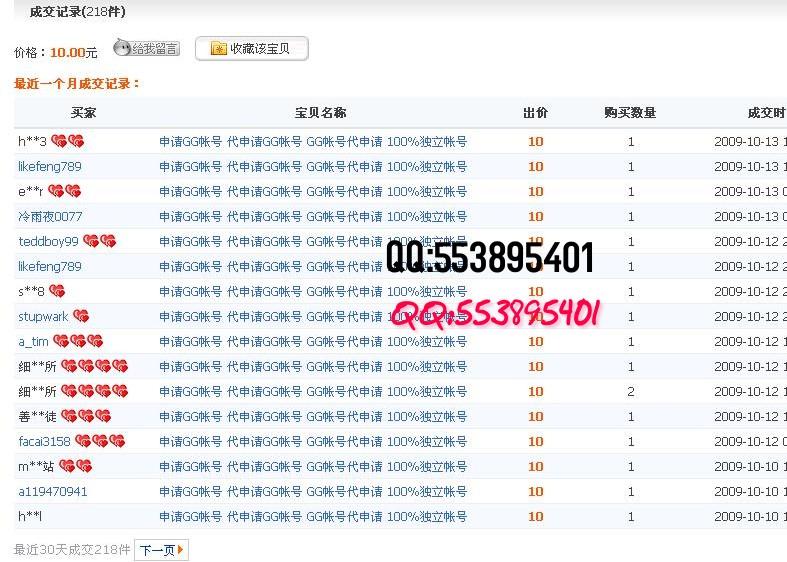Click the first heart icon beside facai3158
Viewport: 787px width, 562px height.
(x=83, y=441)
